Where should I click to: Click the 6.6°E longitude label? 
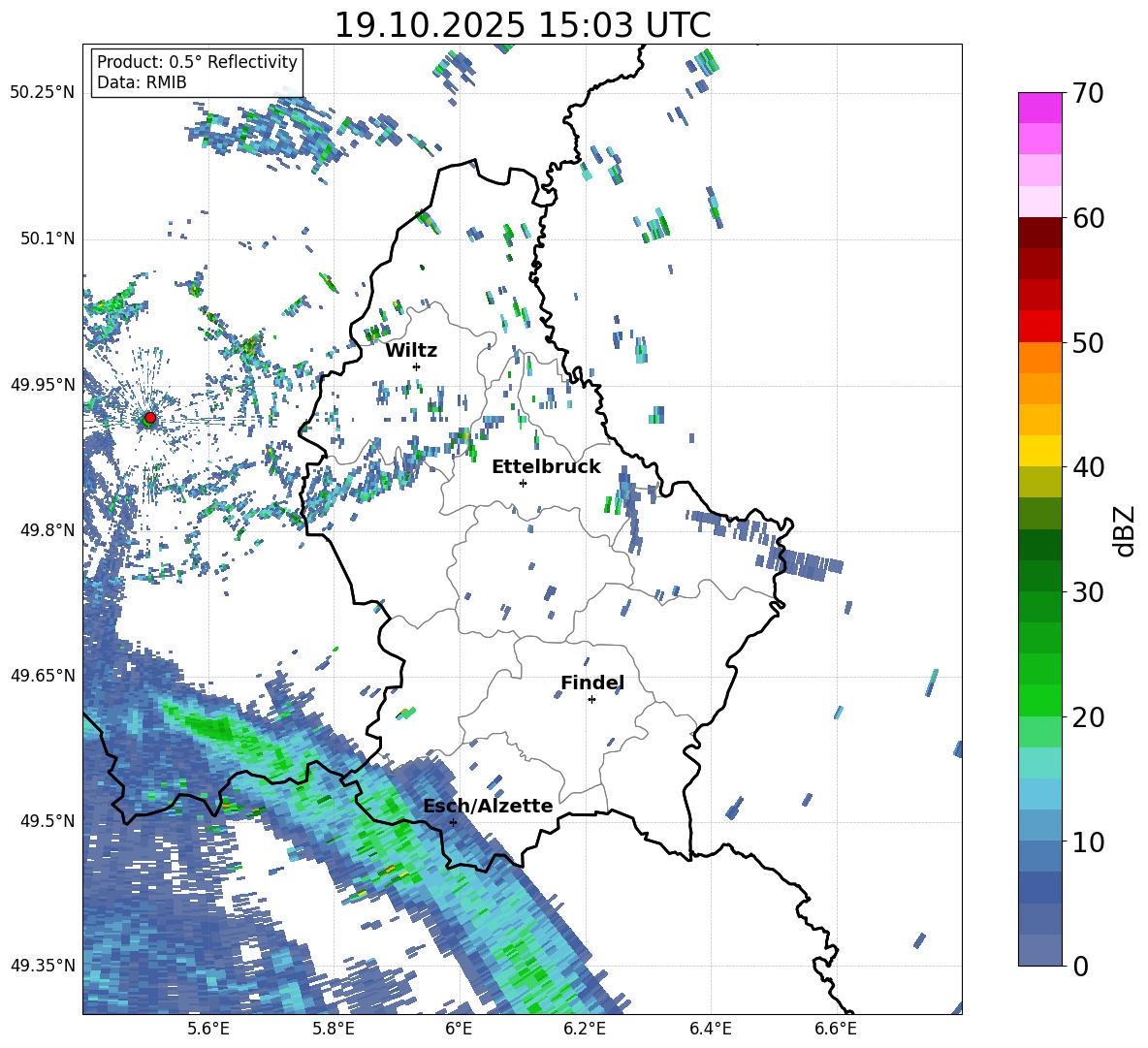pyautogui.click(x=836, y=1029)
